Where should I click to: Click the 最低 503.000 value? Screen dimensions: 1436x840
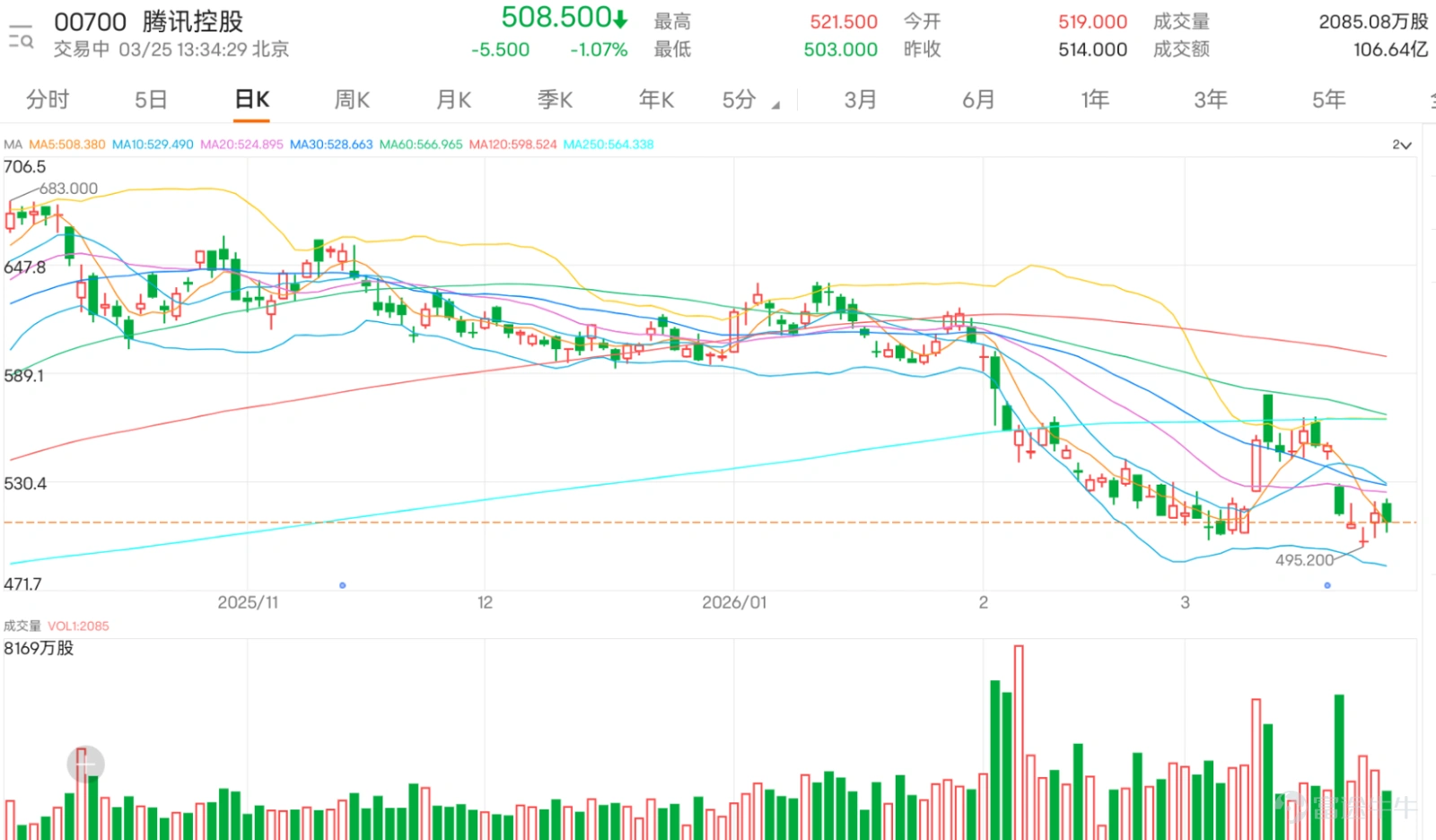(x=841, y=50)
